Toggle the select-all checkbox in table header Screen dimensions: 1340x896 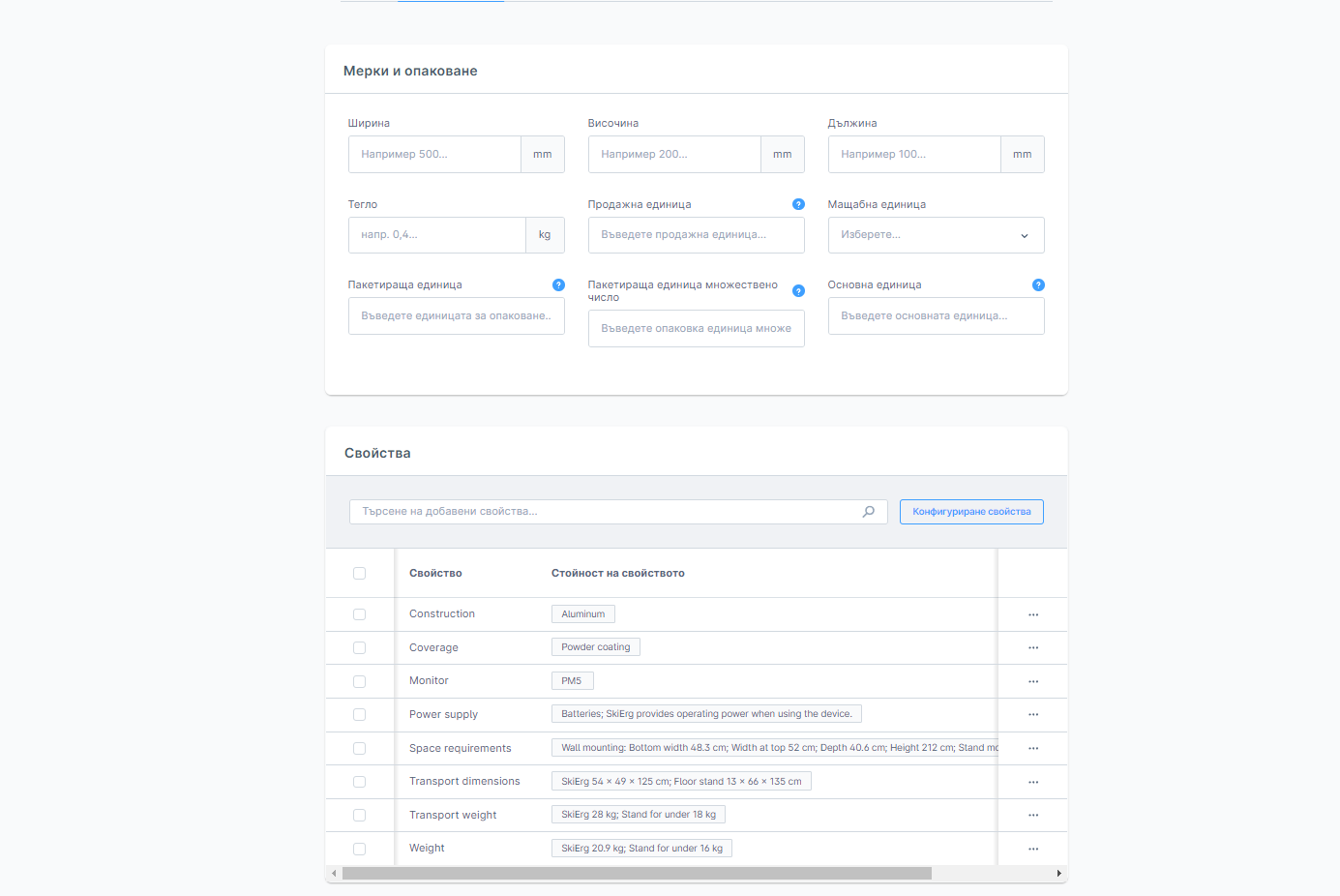point(359,574)
